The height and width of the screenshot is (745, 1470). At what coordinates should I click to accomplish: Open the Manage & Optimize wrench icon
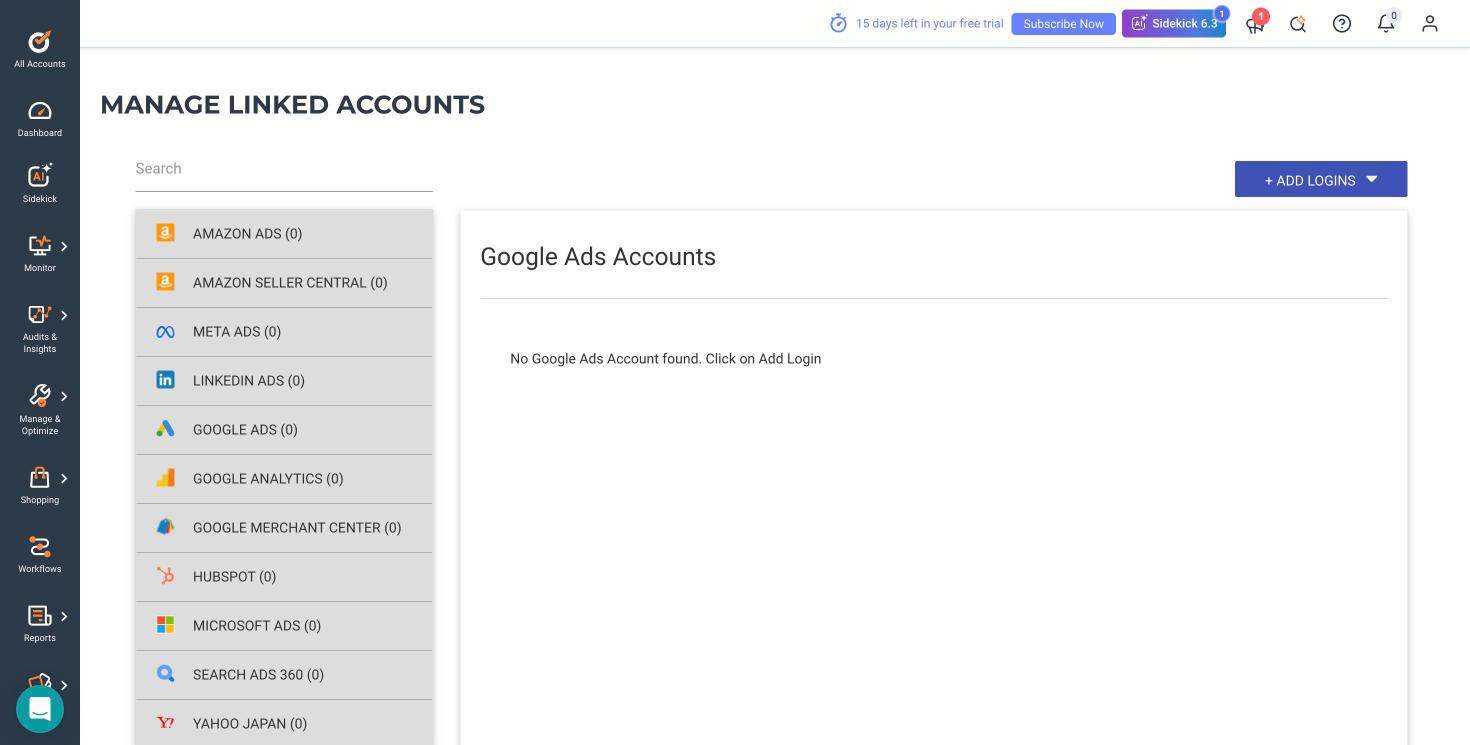(x=40, y=395)
